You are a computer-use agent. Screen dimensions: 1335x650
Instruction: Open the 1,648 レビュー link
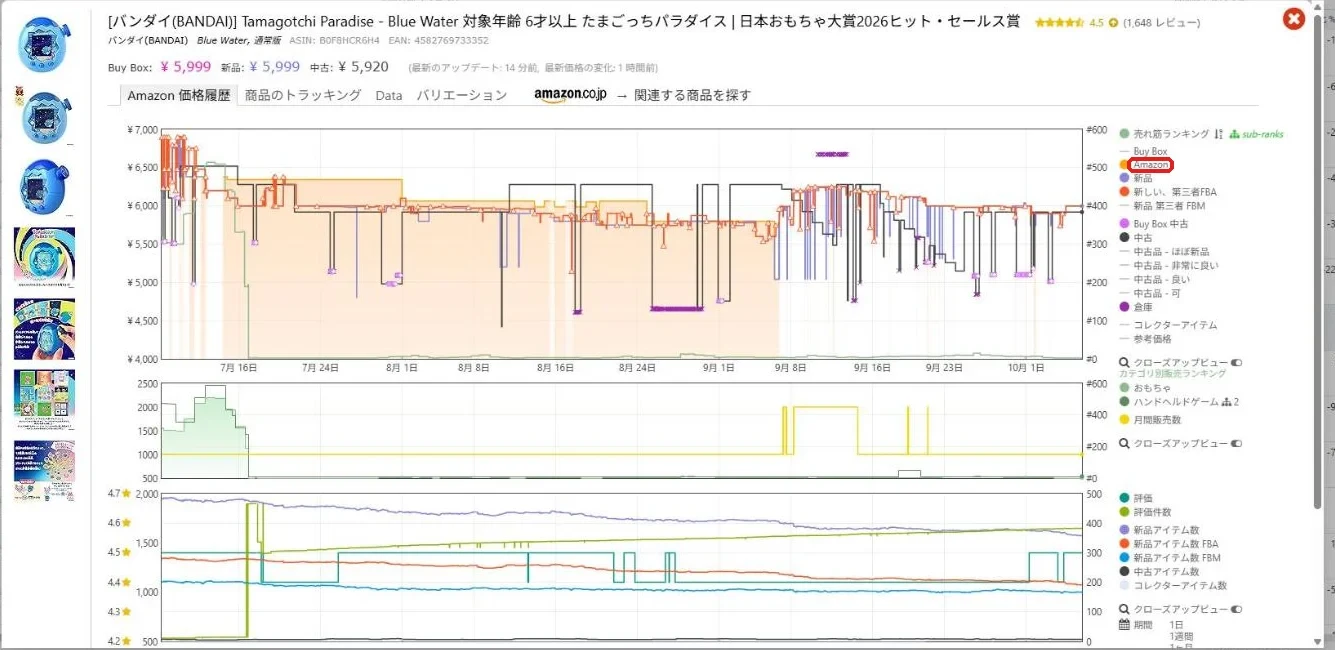[1161, 23]
